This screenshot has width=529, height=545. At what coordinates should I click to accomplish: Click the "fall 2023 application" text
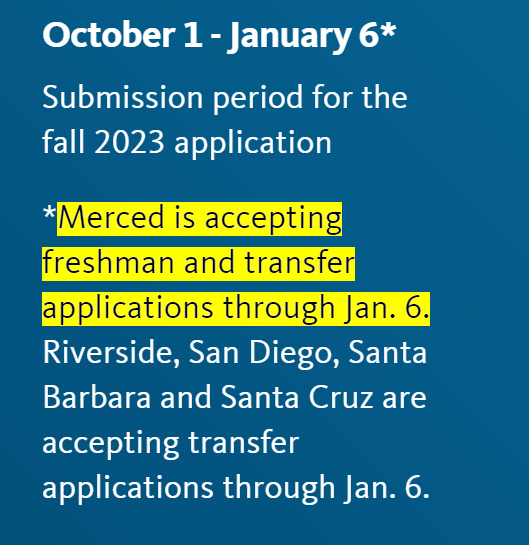[187, 142]
